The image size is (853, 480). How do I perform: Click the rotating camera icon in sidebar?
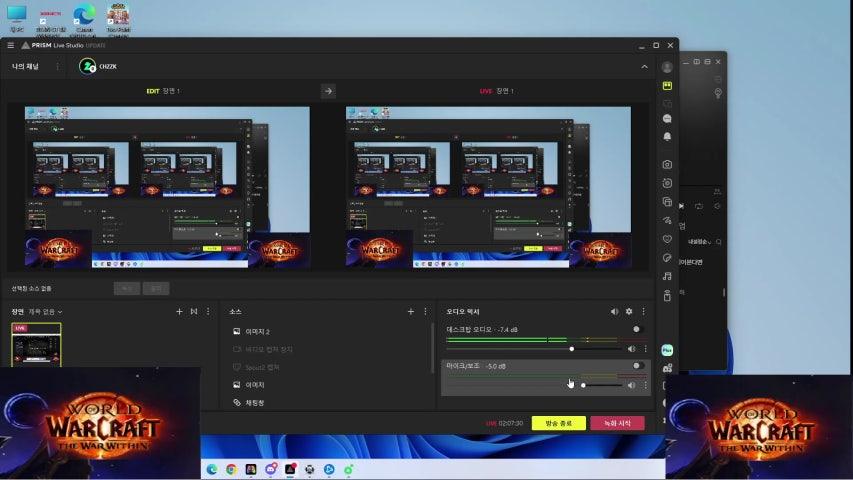[x=667, y=183]
